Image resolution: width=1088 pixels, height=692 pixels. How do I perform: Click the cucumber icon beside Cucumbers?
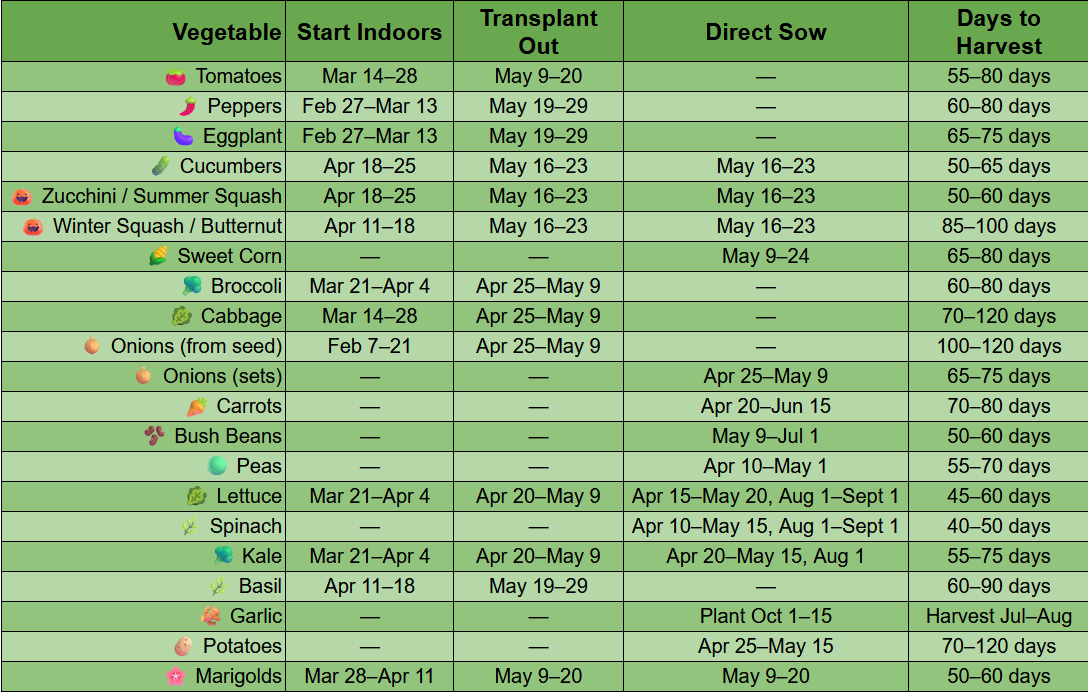[x=160, y=167]
